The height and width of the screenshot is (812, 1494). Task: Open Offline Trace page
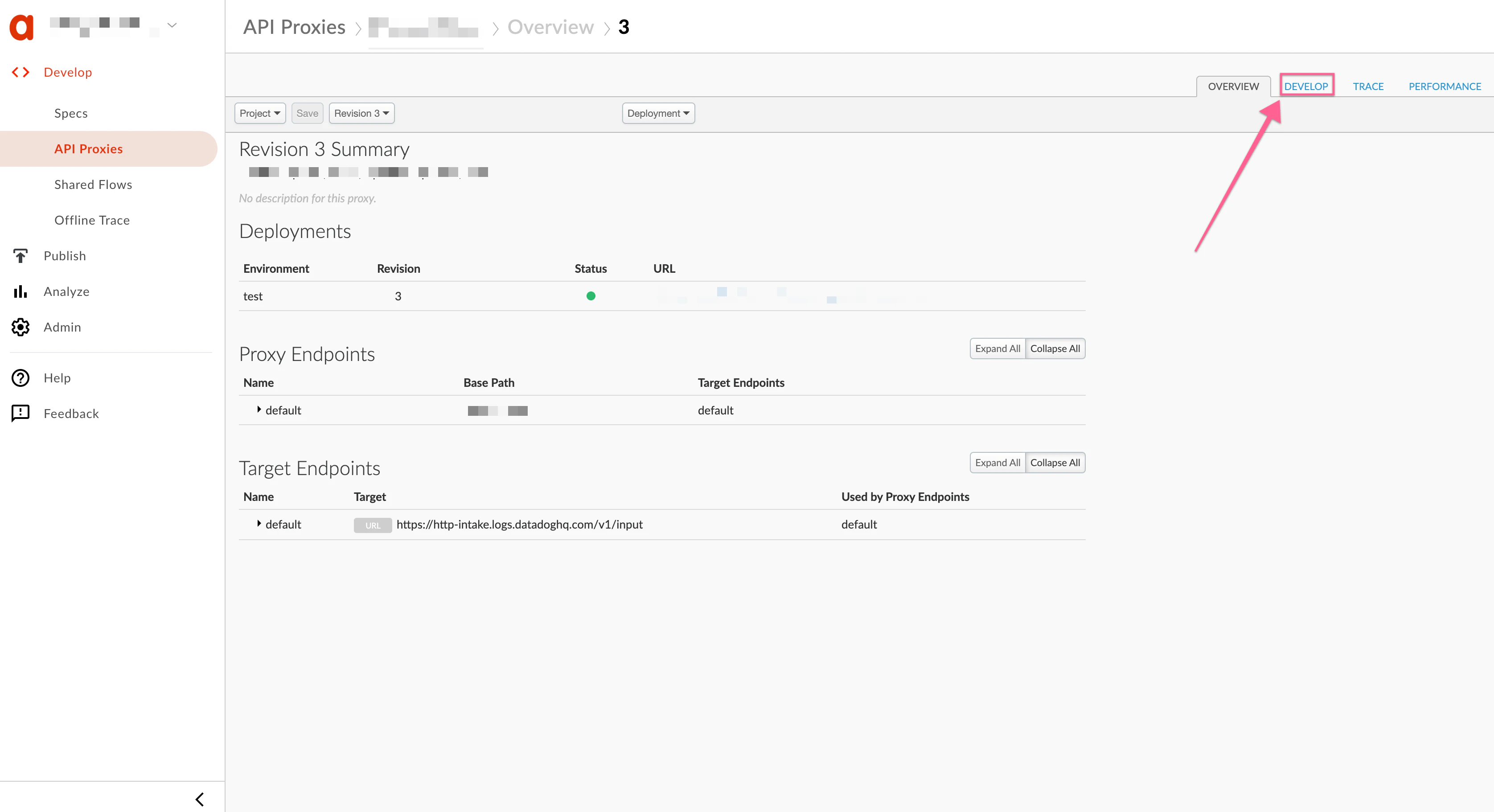(x=92, y=220)
